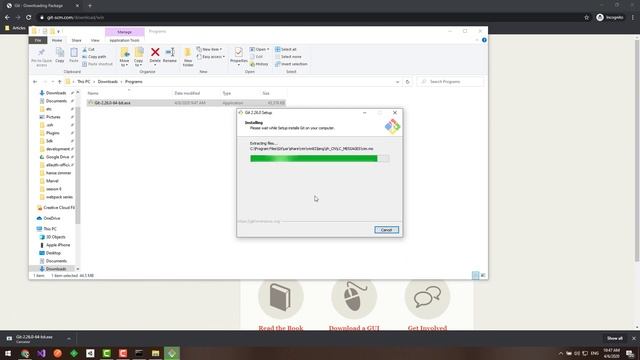
Task: Click the Search Programs field
Action: (451, 82)
